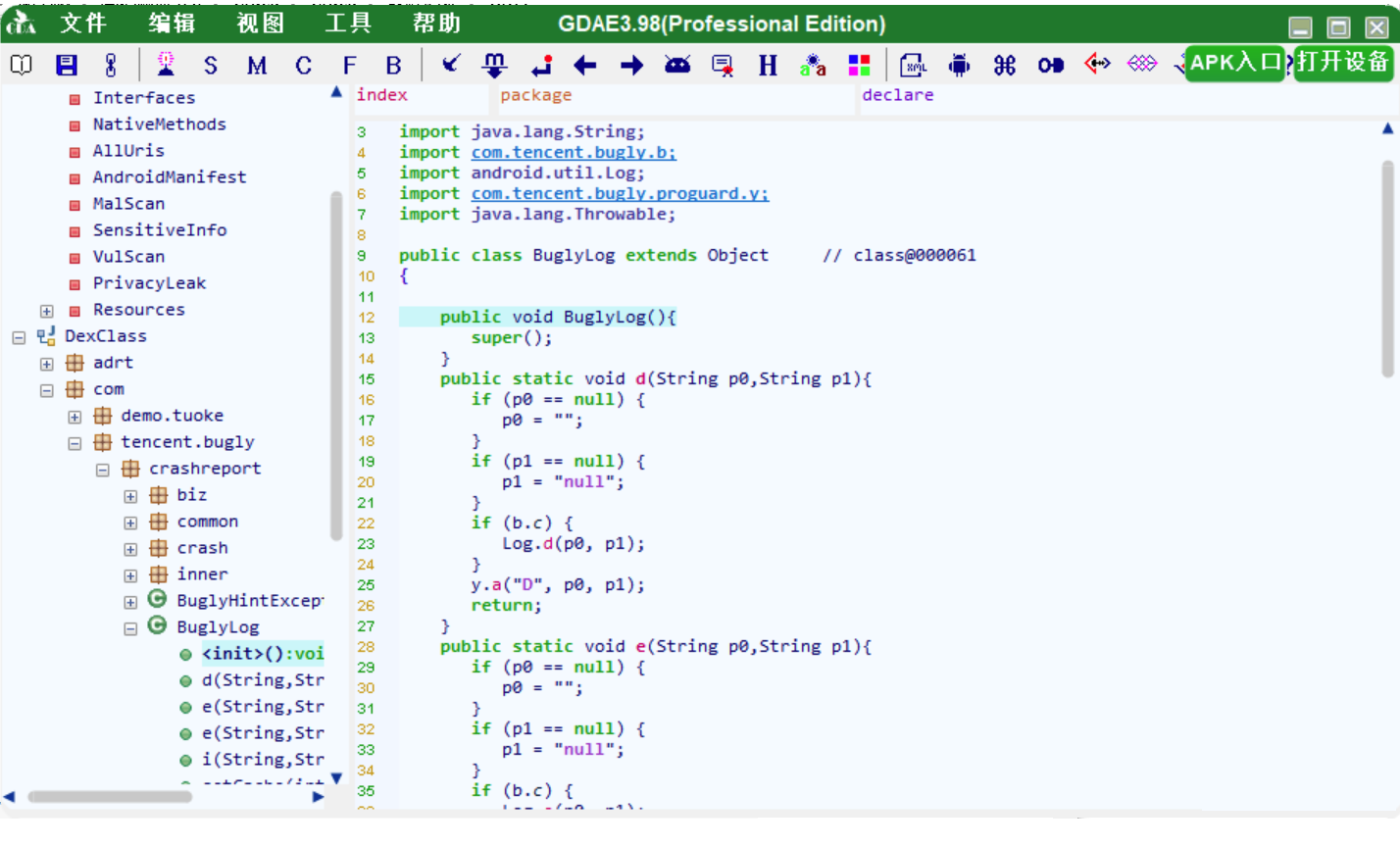Click the blue floppy disk save icon
The image size is (1400, 846).
tap(67, 65)
